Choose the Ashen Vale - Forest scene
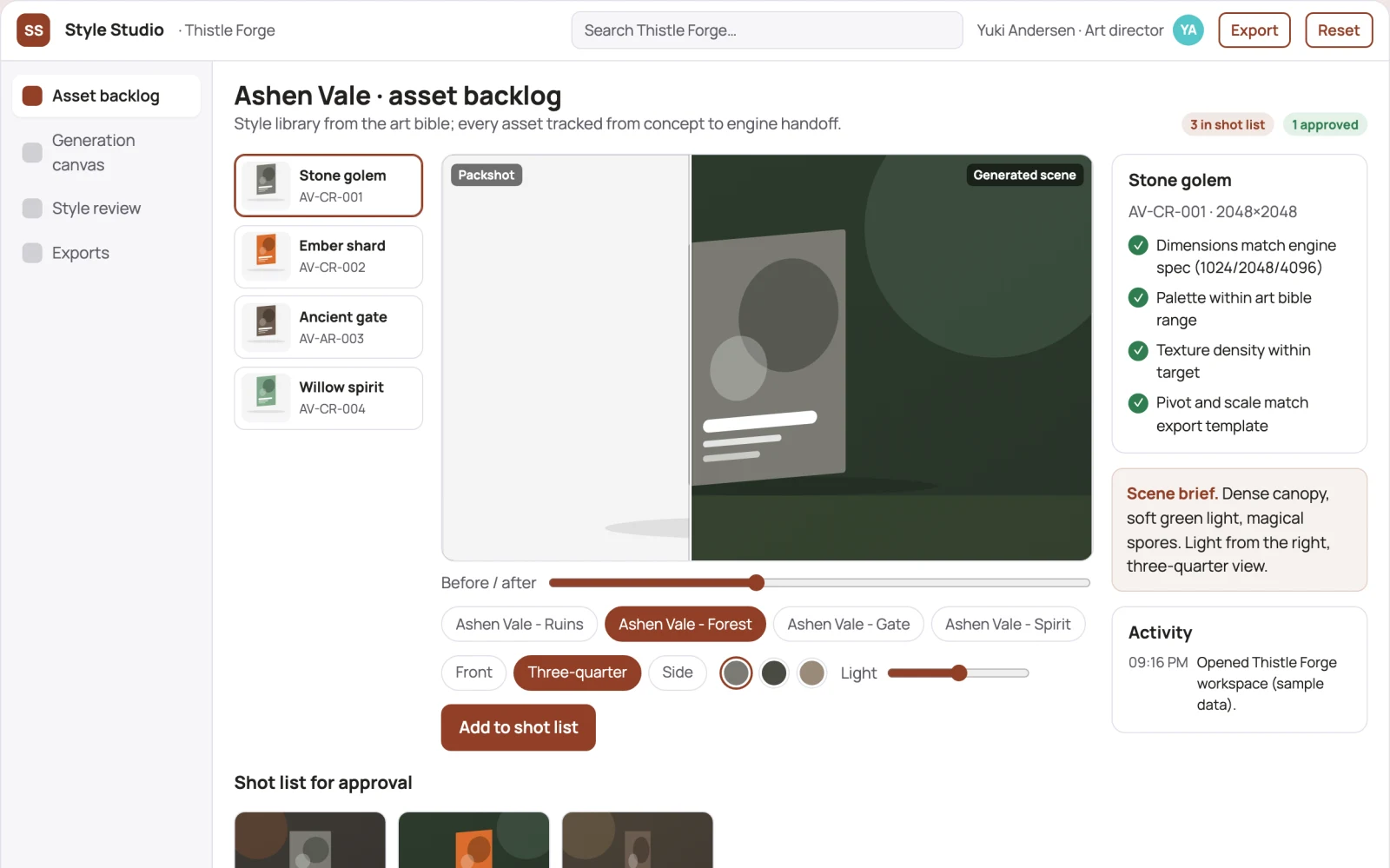The width and height of the screenshot is (1390, 868). click(x=685, y=624)
